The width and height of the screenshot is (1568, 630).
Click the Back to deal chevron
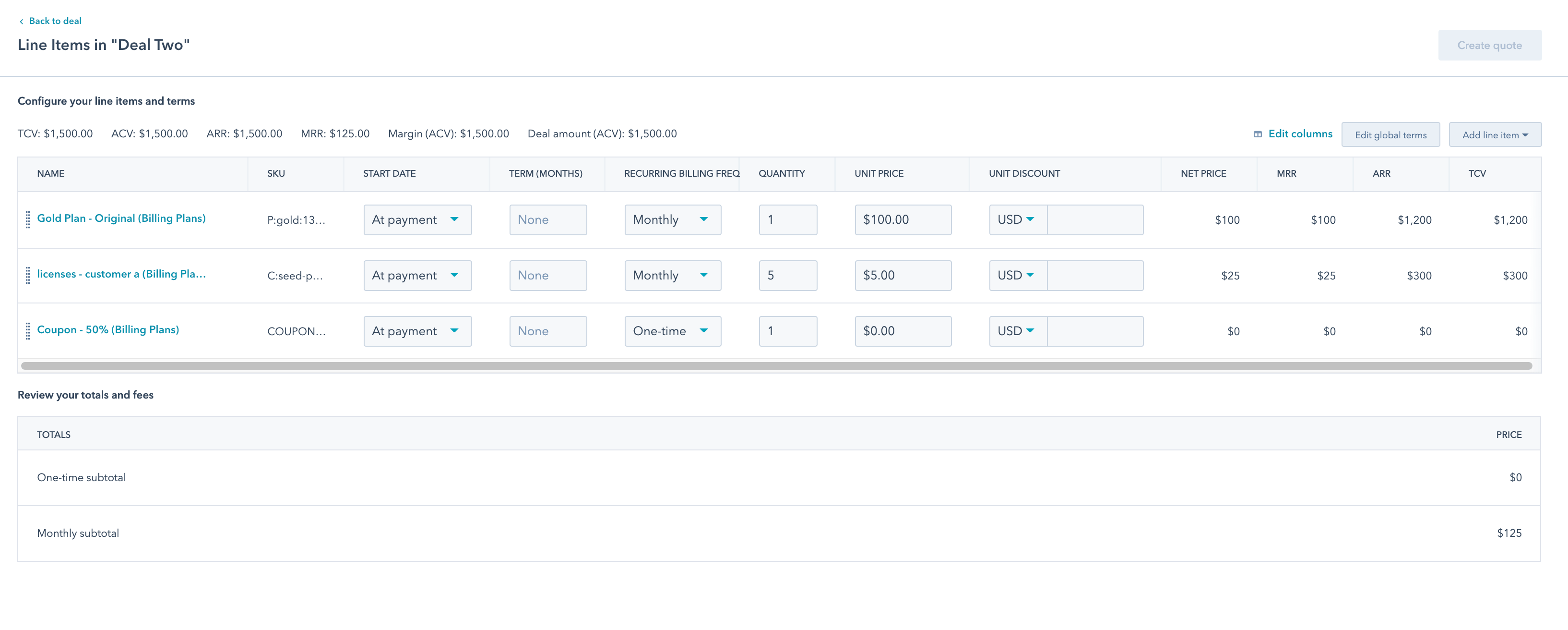coord(21,21)
